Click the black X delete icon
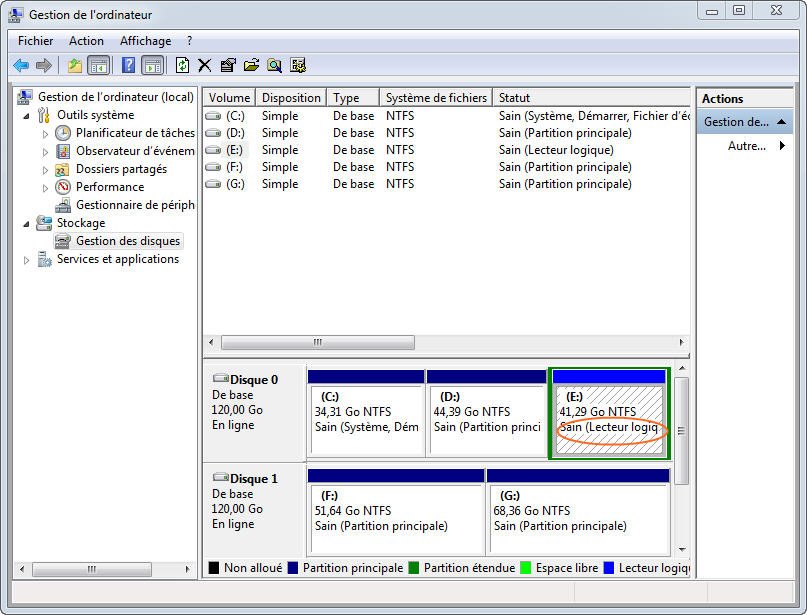Viewport: 807px width, 615px height. click(x=205, y=65)
